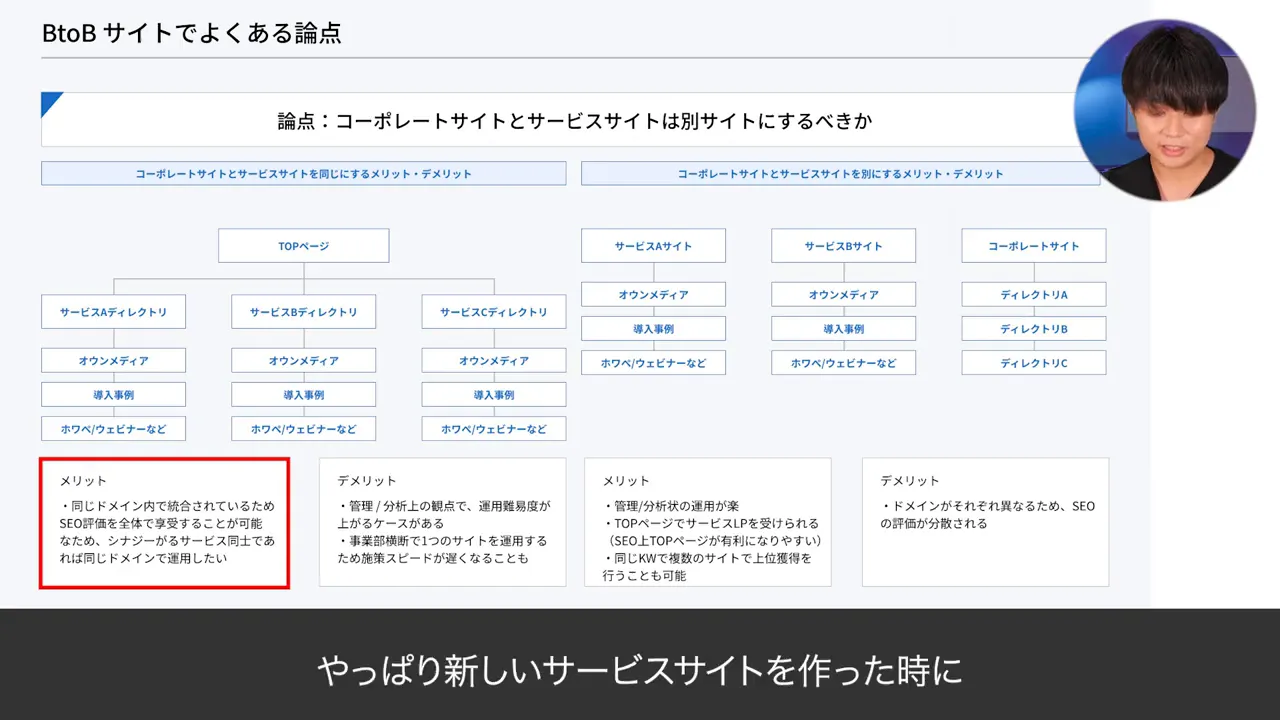Select the TOPページ box in the left sitemap

[x=303, y=245]
